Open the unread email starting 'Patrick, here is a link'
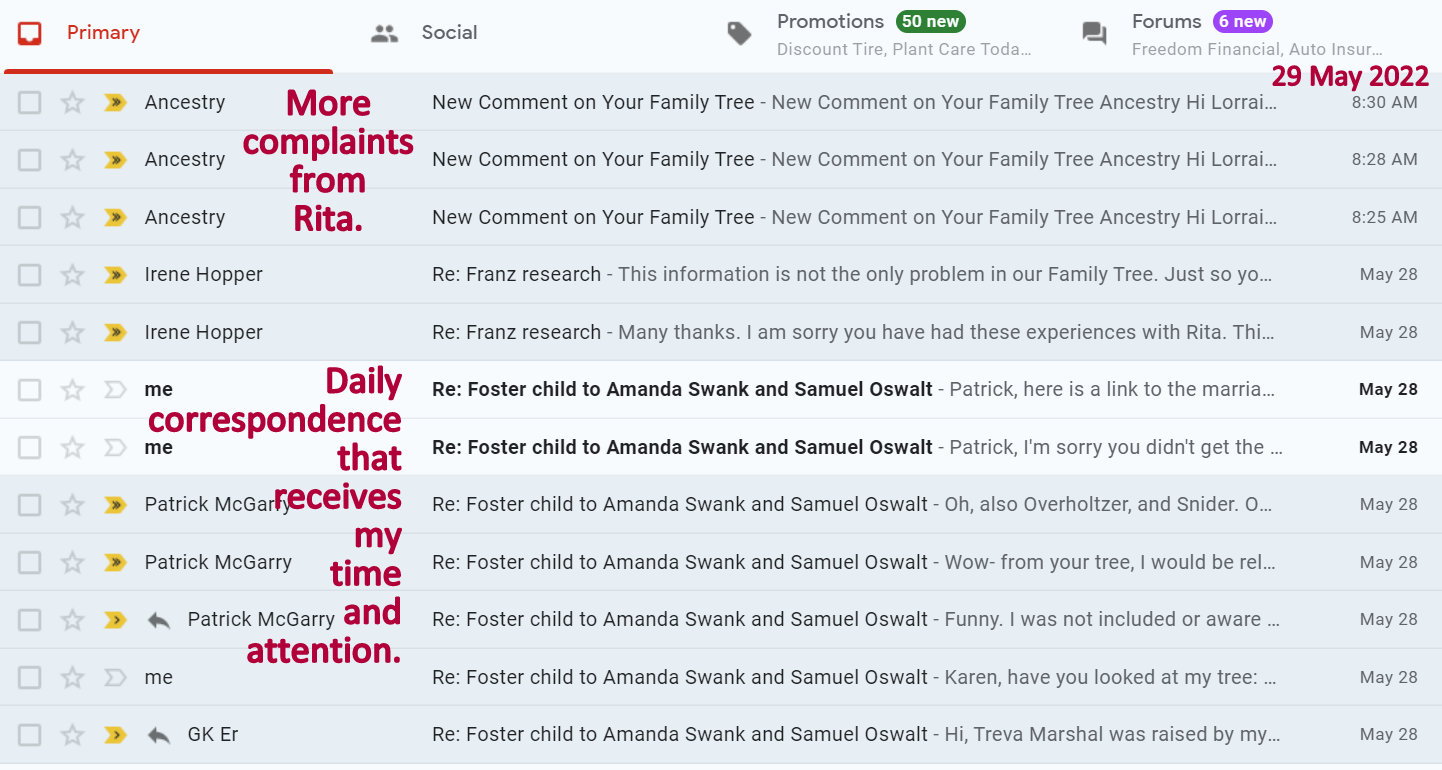The width and height of the screenshot is (1442, 770). 850,390
